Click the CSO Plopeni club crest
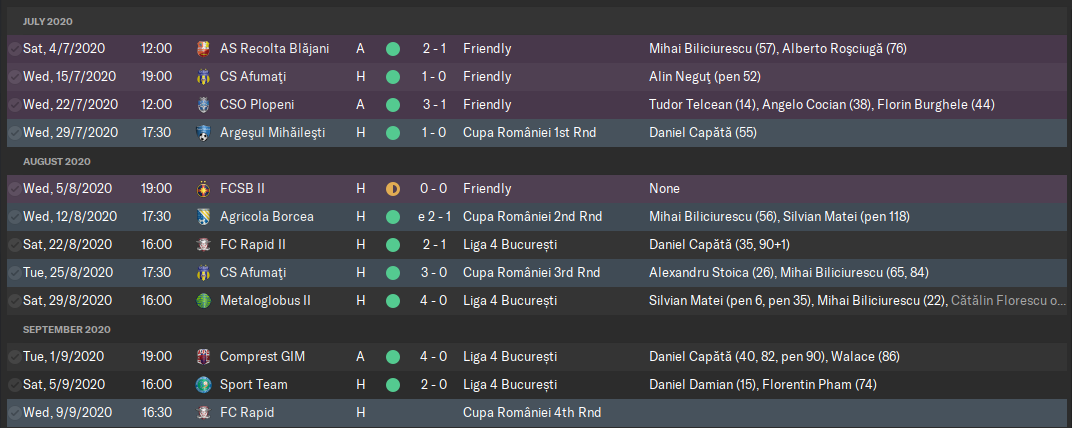Screen dimensions: 1072x428 point(202,105)
